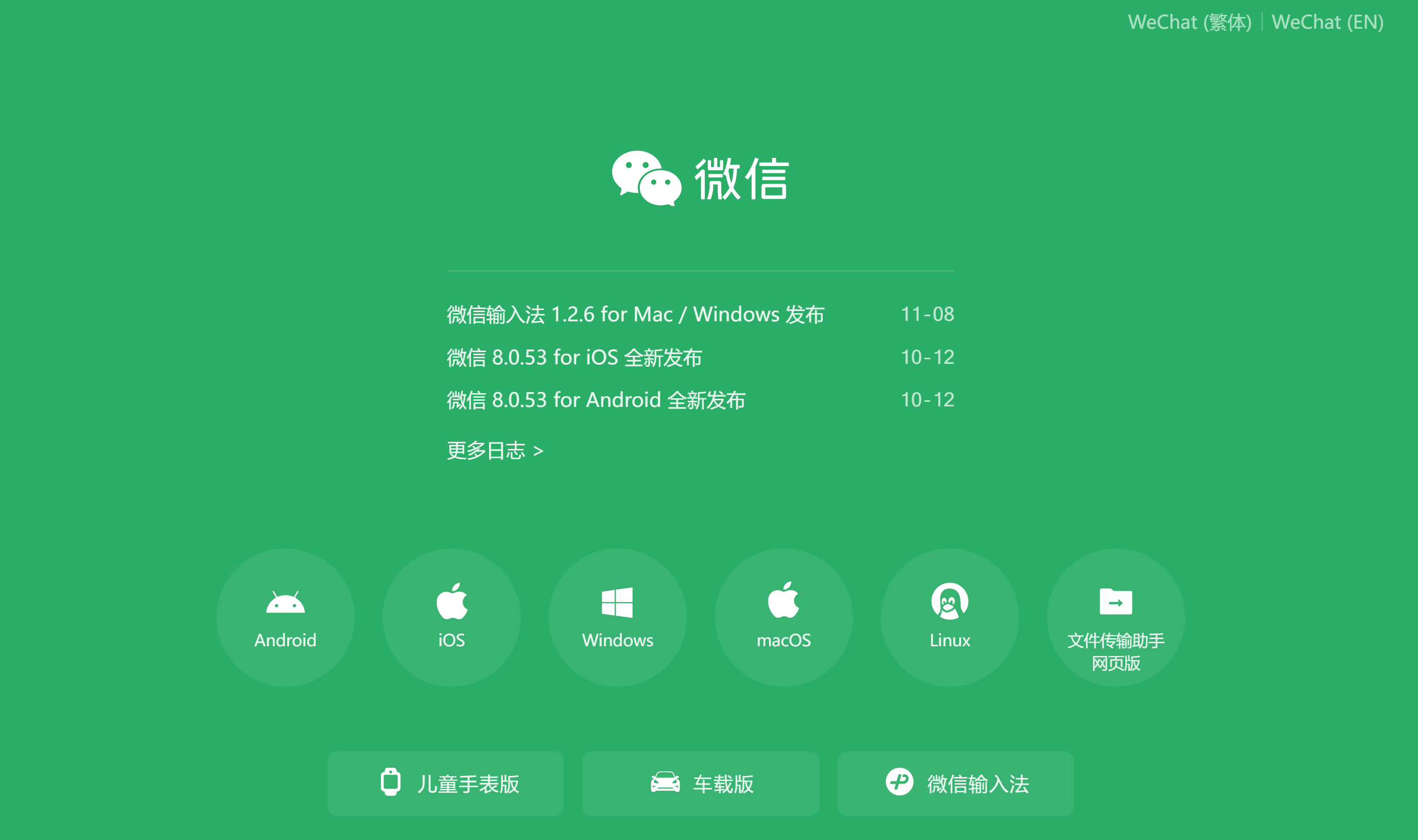View 更多日志 changelog link
1418x840 pixels.
tap(495, 450)
